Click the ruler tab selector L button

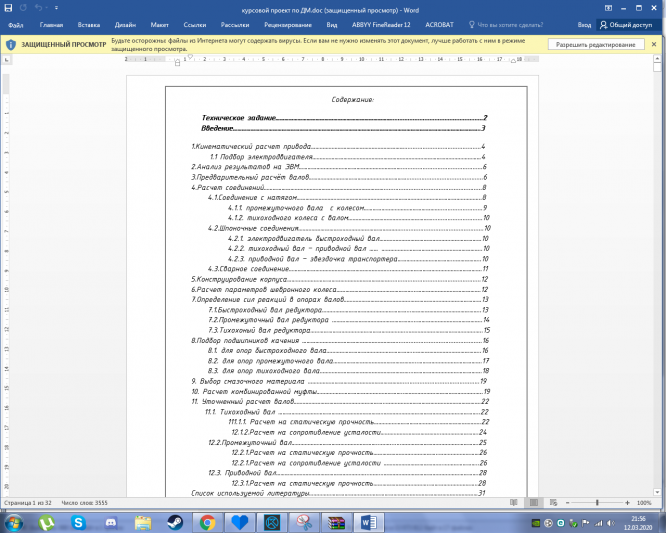6,60
